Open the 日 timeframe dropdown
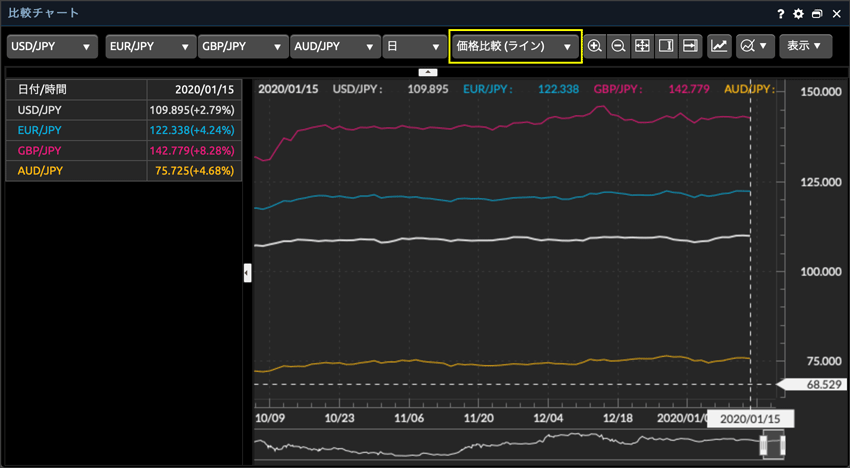Image resolution: width=850 pixels, height=468 pixels. [414, 47]
